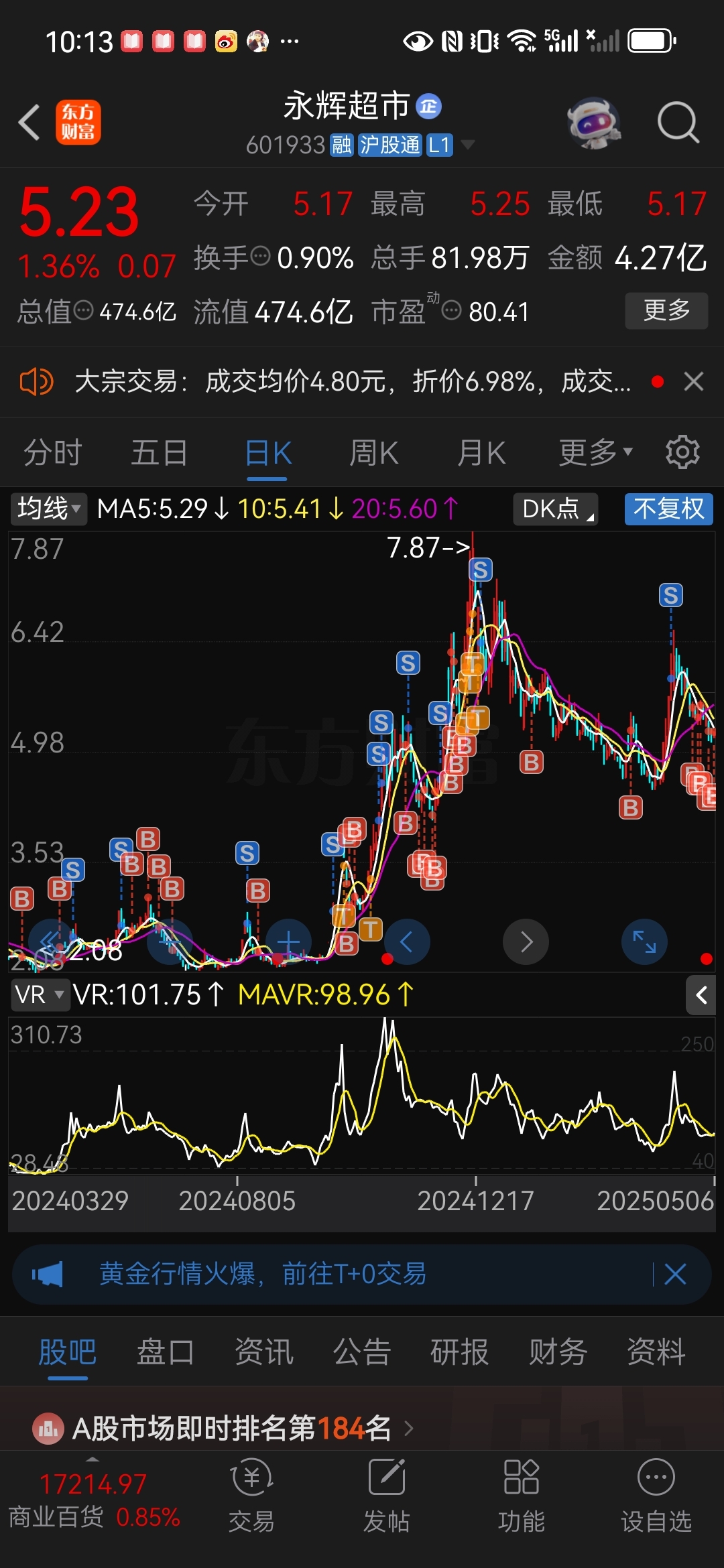Open 更多 quote details button
Viewport: 724px width, 1568px height.
pyautogui.click(x=666, y=310)
